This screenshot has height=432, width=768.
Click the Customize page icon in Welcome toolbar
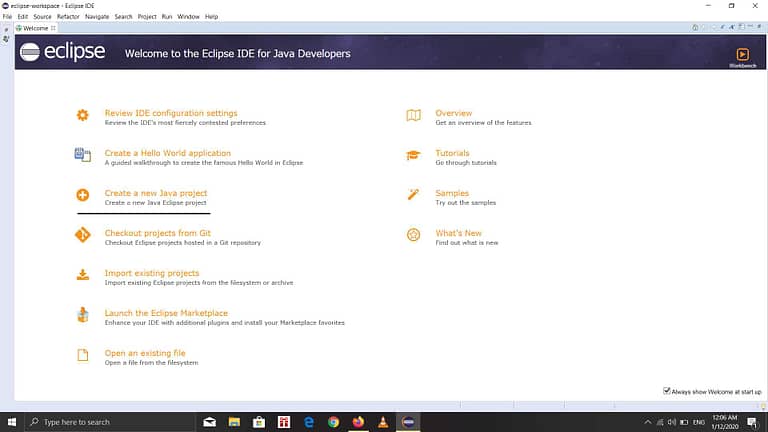pos(742,26)
